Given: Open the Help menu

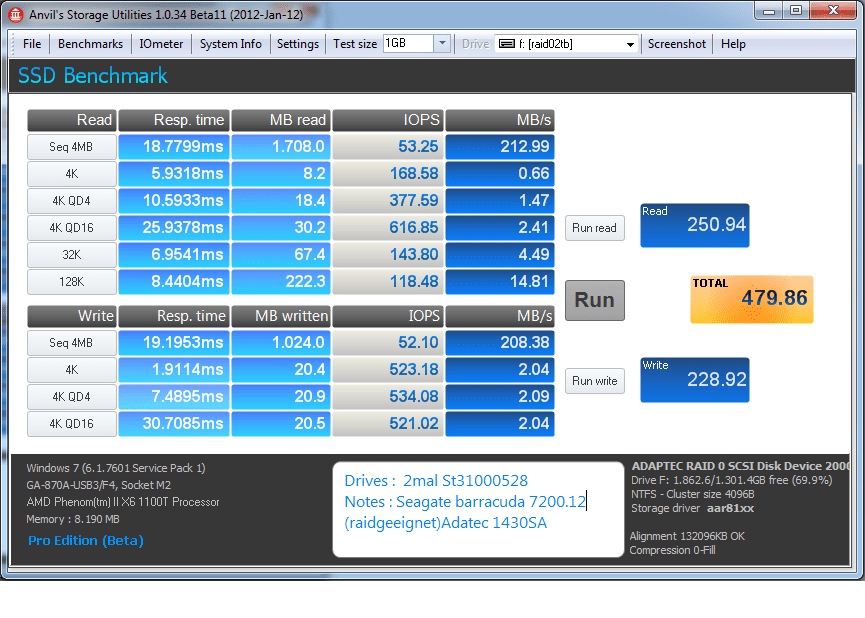Looking at the screenshot, I should 733,44.
